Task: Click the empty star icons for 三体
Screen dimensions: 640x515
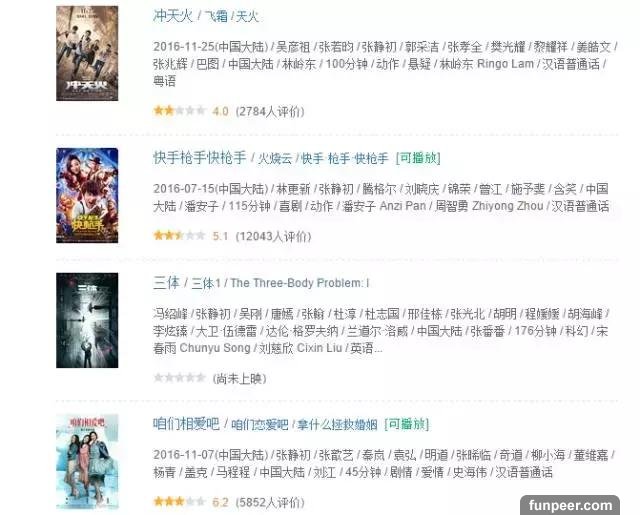Action: click(179, 377)
